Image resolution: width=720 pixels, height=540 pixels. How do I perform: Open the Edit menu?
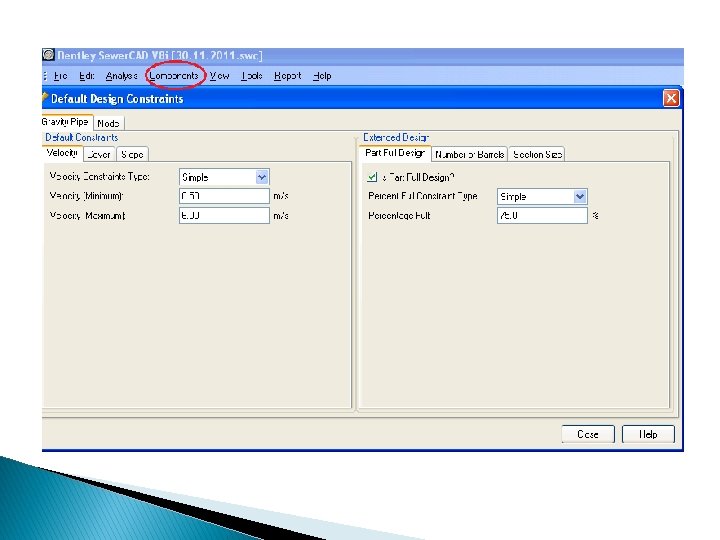pos(86,76)
